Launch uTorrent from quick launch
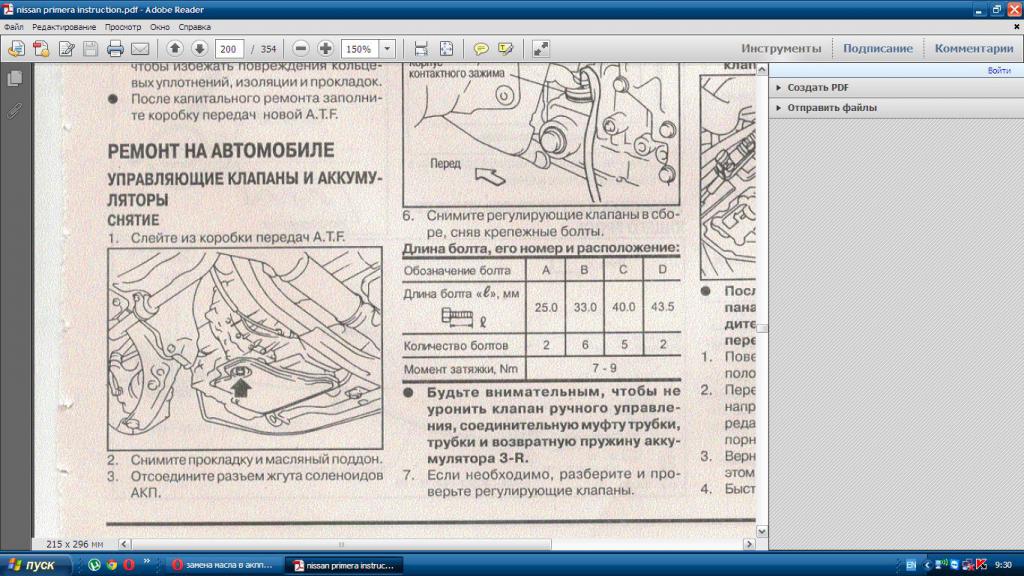Viewport: 1024px width, 576px height. (x=94, y=565)
